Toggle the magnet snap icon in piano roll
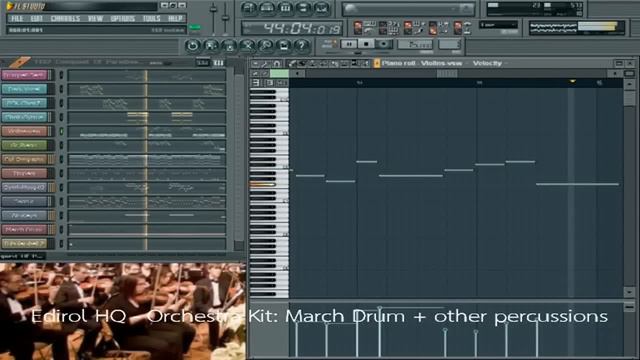Viewport: 640px width, 360px height. tap(277, 63)
